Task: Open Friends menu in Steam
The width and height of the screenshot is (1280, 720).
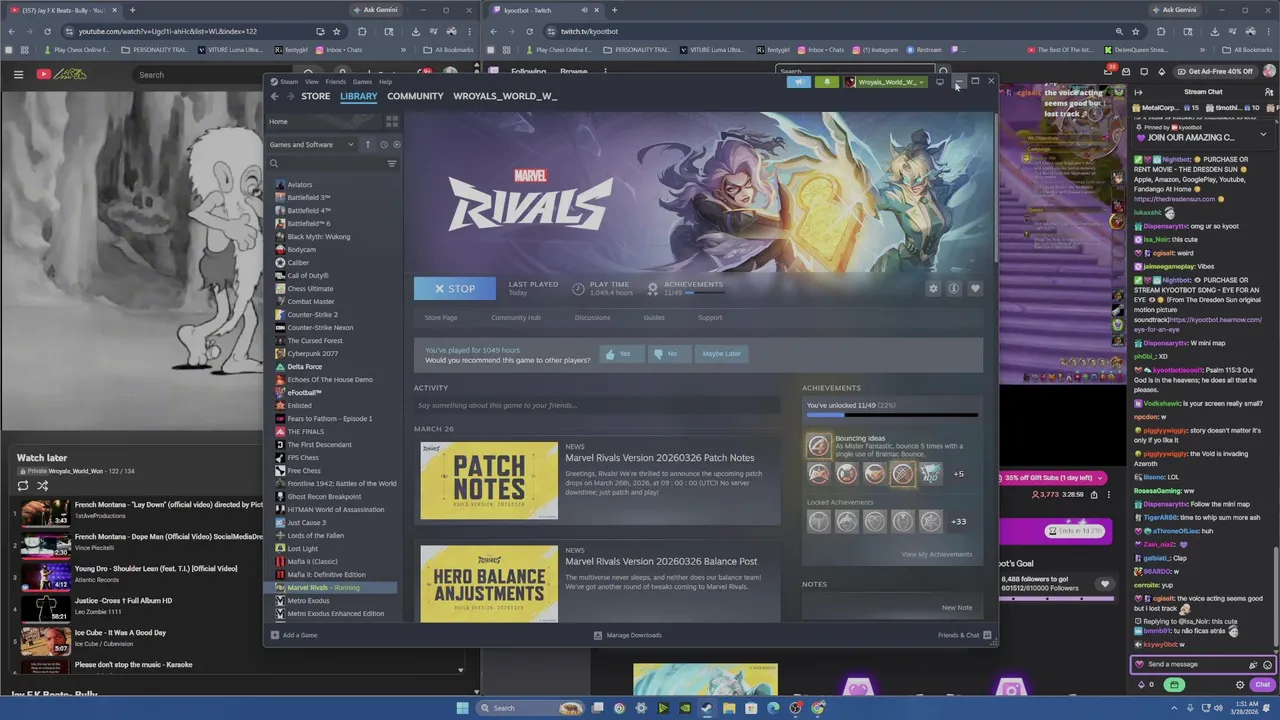Action: point(335,81)
